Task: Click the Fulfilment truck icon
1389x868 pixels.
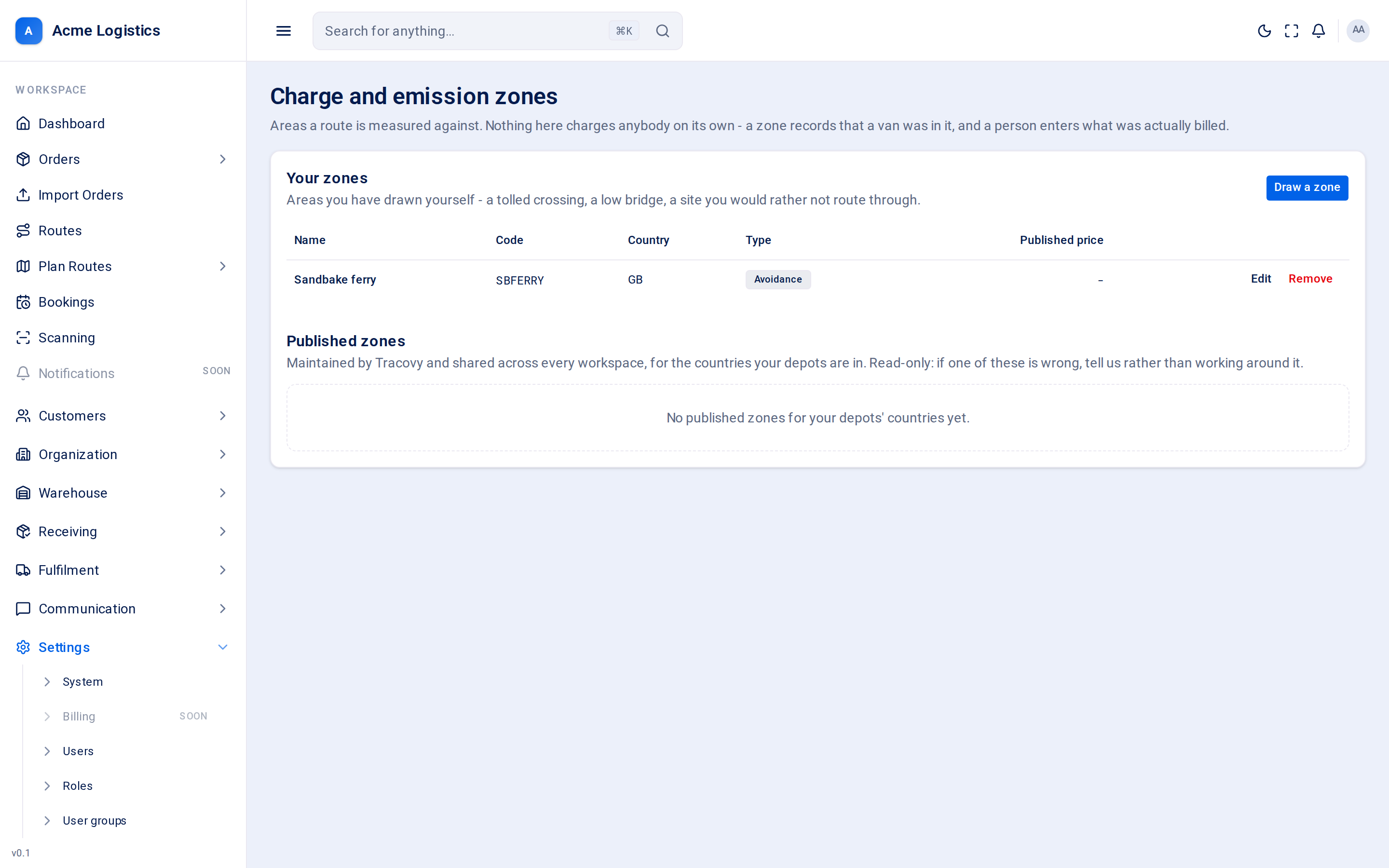Action: (23, 570)
